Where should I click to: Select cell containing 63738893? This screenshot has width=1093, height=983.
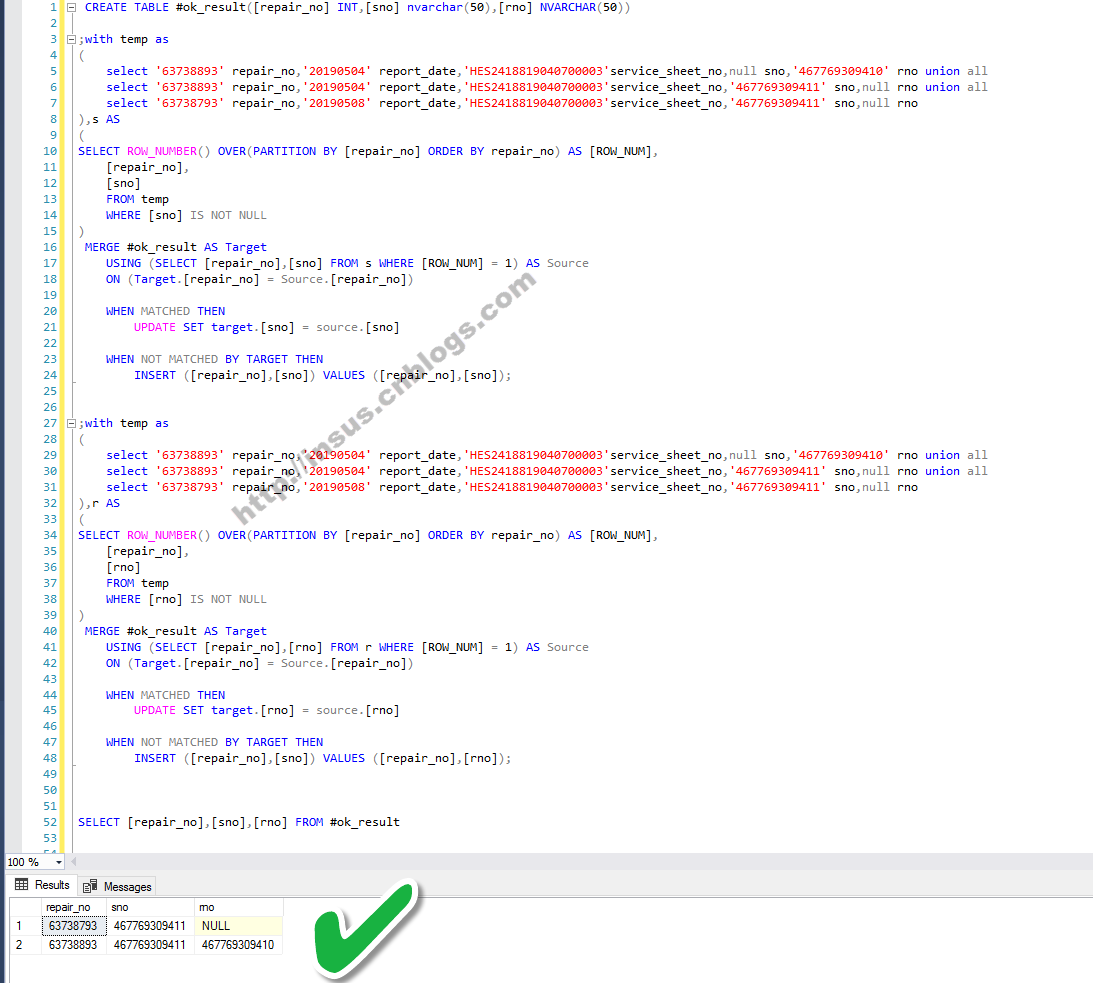73,945
